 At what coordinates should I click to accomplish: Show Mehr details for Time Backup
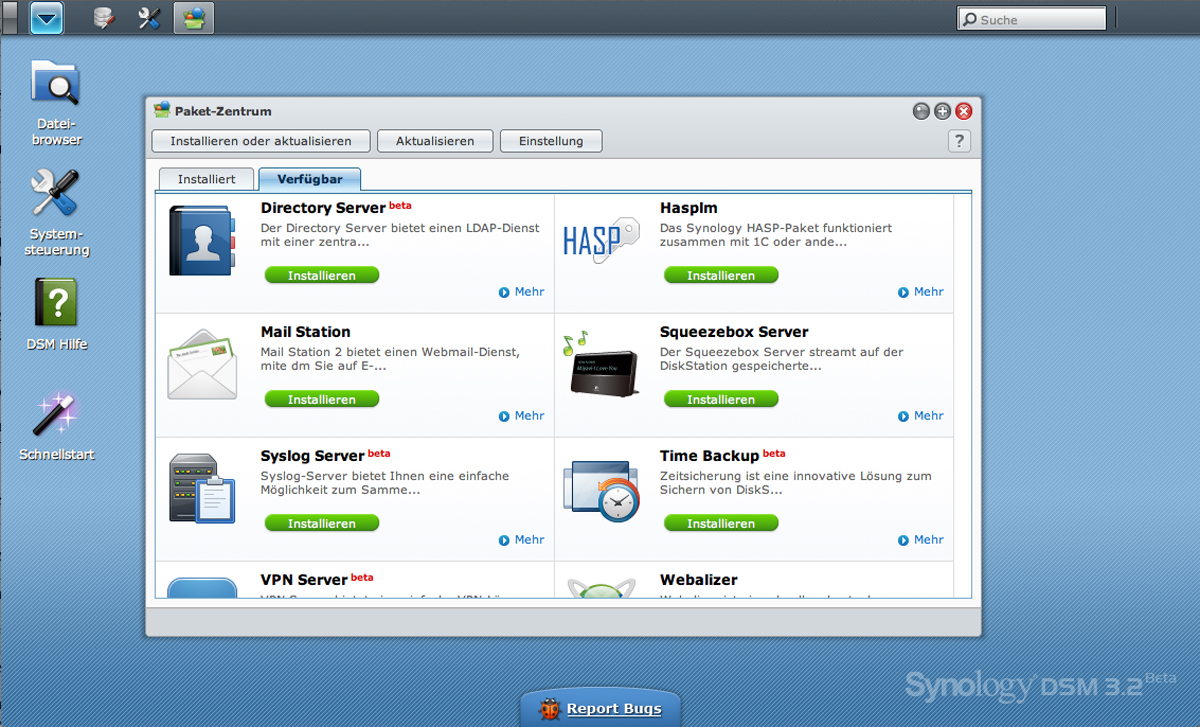921,540
